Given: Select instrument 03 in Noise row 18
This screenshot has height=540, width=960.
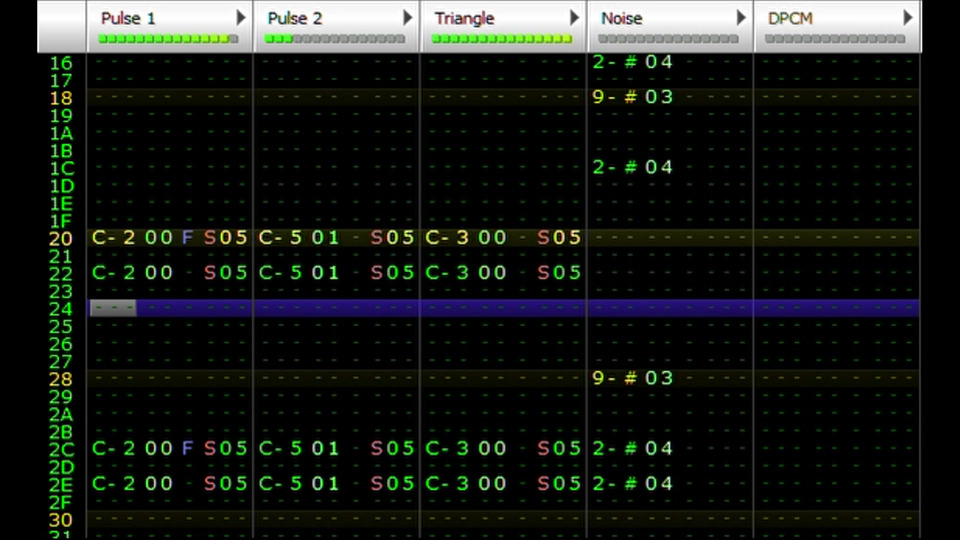Looking at the screenshot, I should pyautogui.click(x=659, y=97).
